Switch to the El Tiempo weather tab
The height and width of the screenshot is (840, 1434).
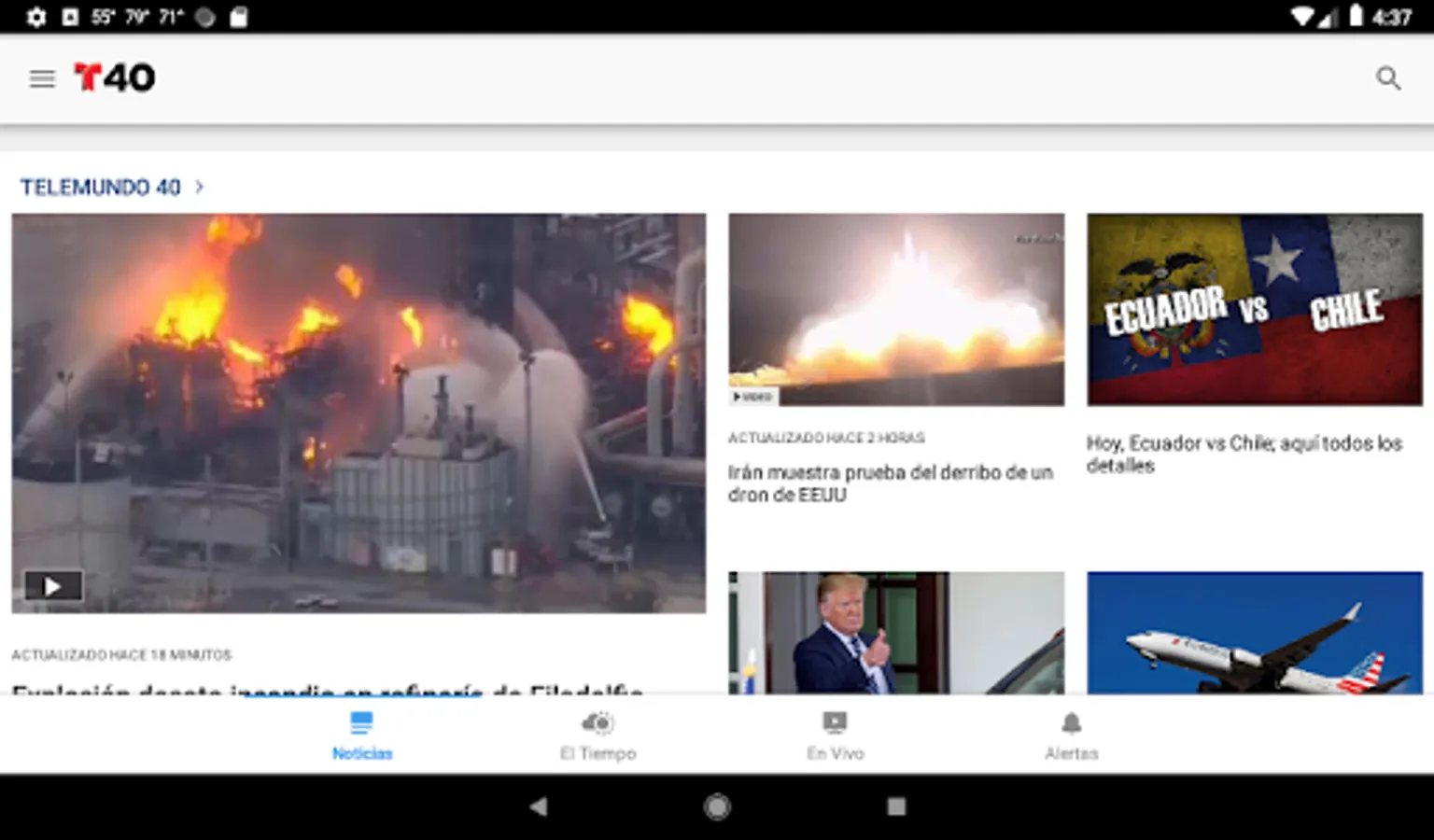[597, 735]
